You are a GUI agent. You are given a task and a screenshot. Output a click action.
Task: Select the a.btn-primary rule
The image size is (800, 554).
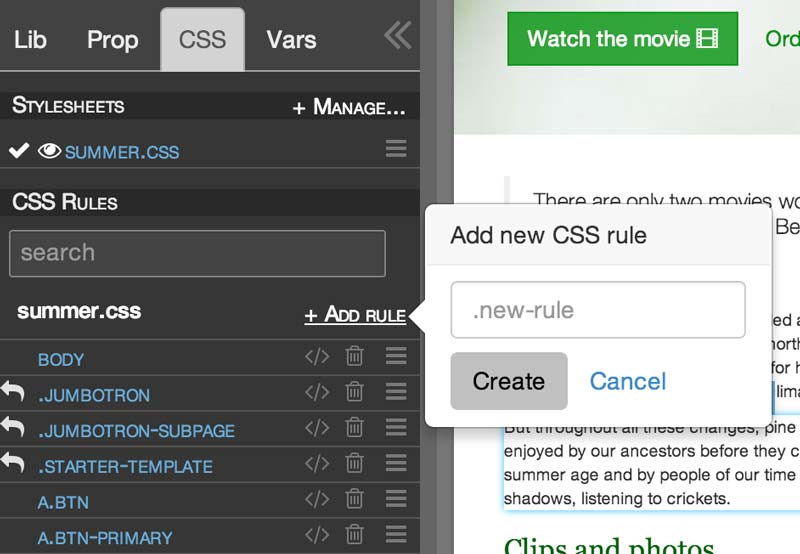(105, 538)
